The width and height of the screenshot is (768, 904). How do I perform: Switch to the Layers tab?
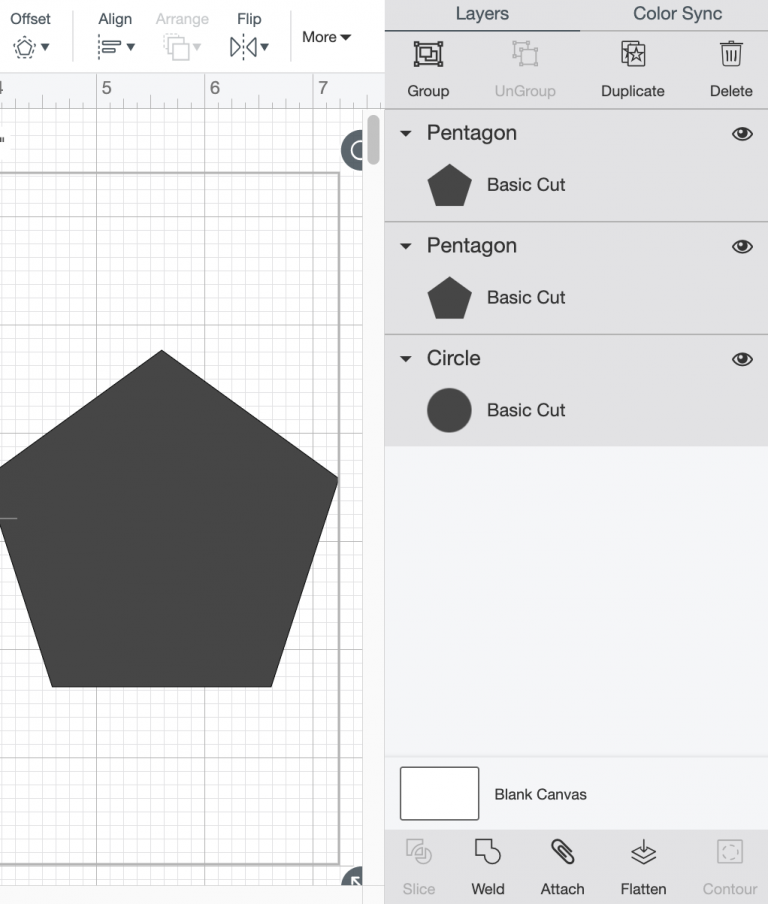[482, 14]
